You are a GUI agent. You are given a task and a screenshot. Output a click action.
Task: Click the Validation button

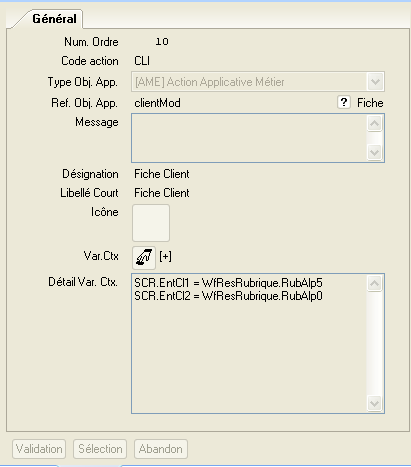coord(39,449)
